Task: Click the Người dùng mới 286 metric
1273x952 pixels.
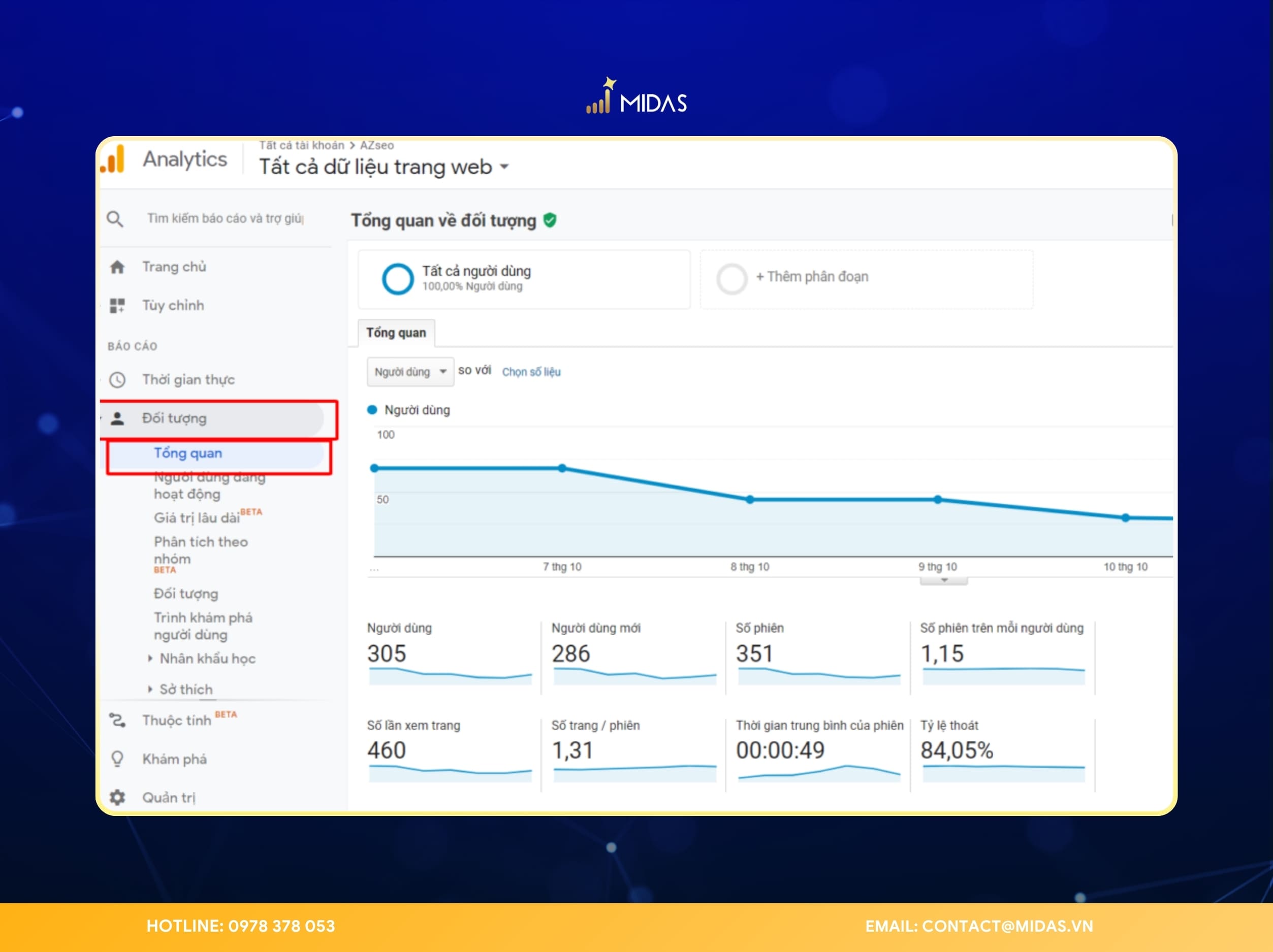Action: coord(633,653)
